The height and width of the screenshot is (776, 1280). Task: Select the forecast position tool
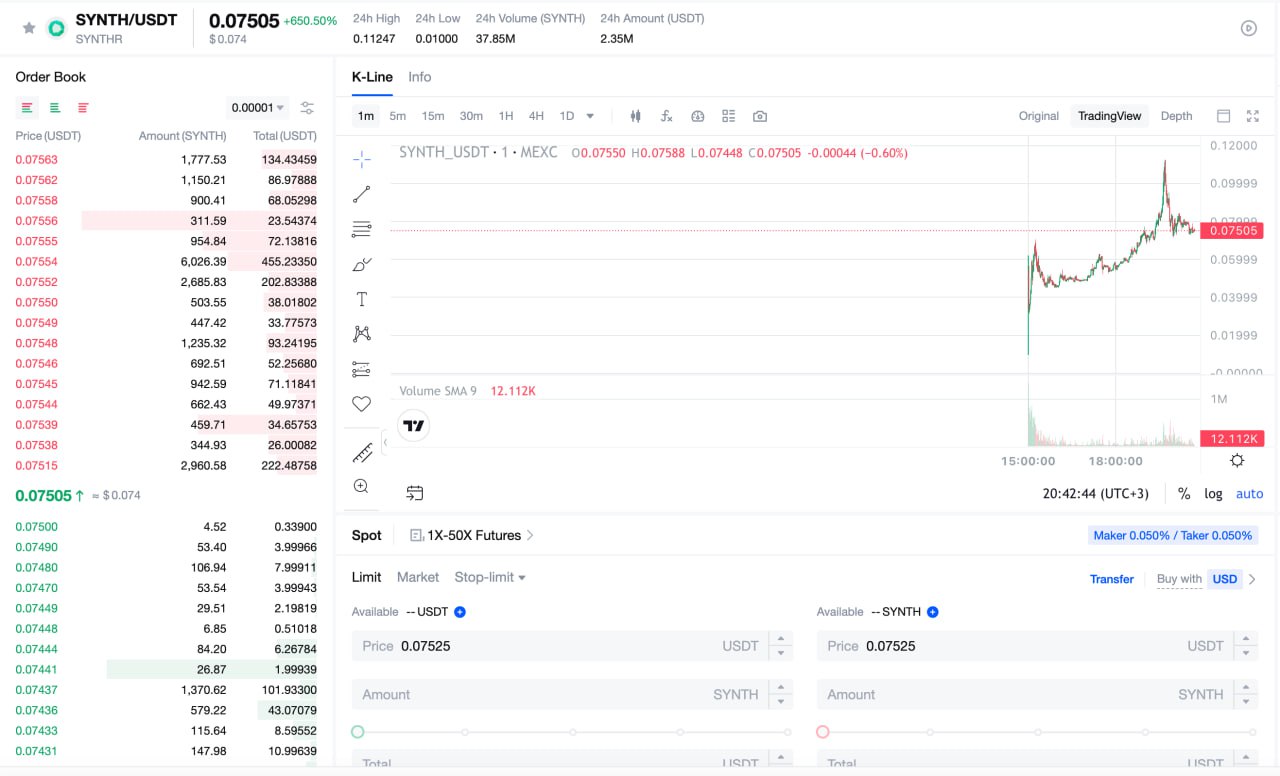click(362, 369)
